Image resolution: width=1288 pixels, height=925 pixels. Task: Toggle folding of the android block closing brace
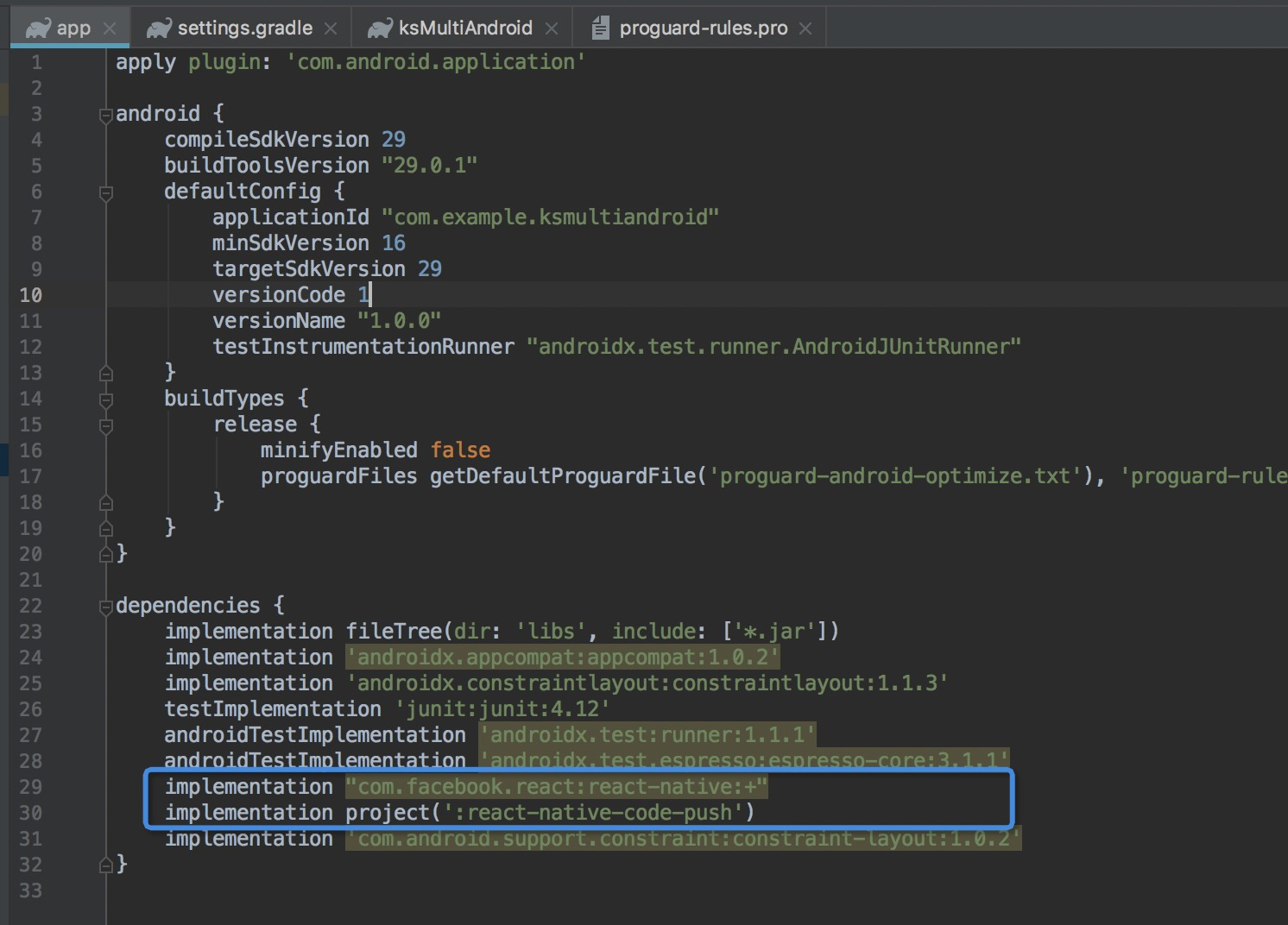click(x=104, y=553)
